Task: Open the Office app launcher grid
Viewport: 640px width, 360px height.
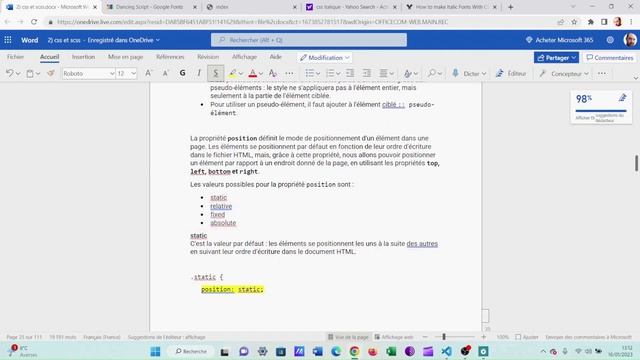Action: coord(8,40)
